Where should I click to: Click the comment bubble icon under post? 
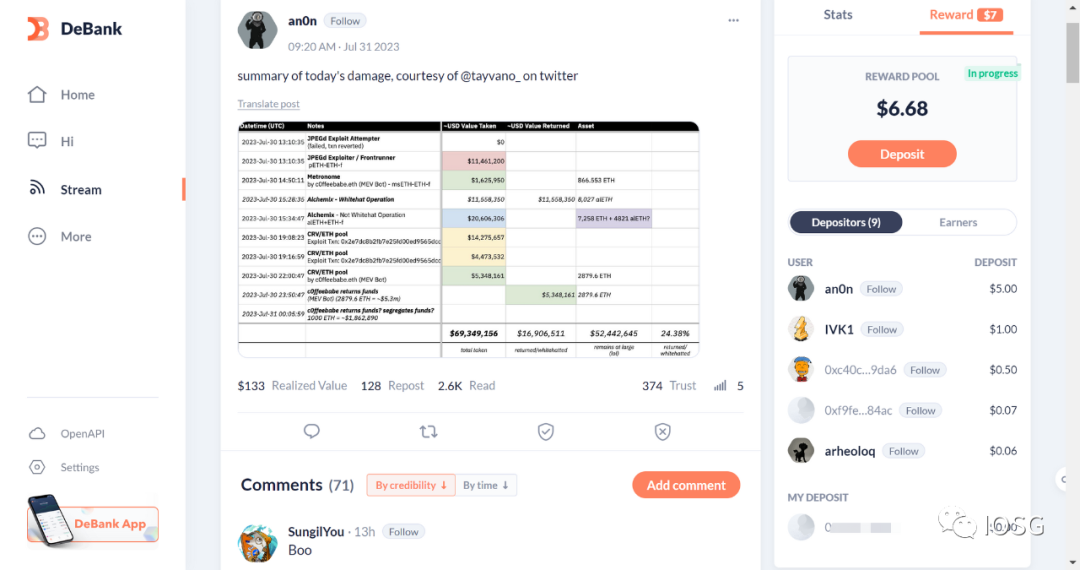(x=312, y=432)
